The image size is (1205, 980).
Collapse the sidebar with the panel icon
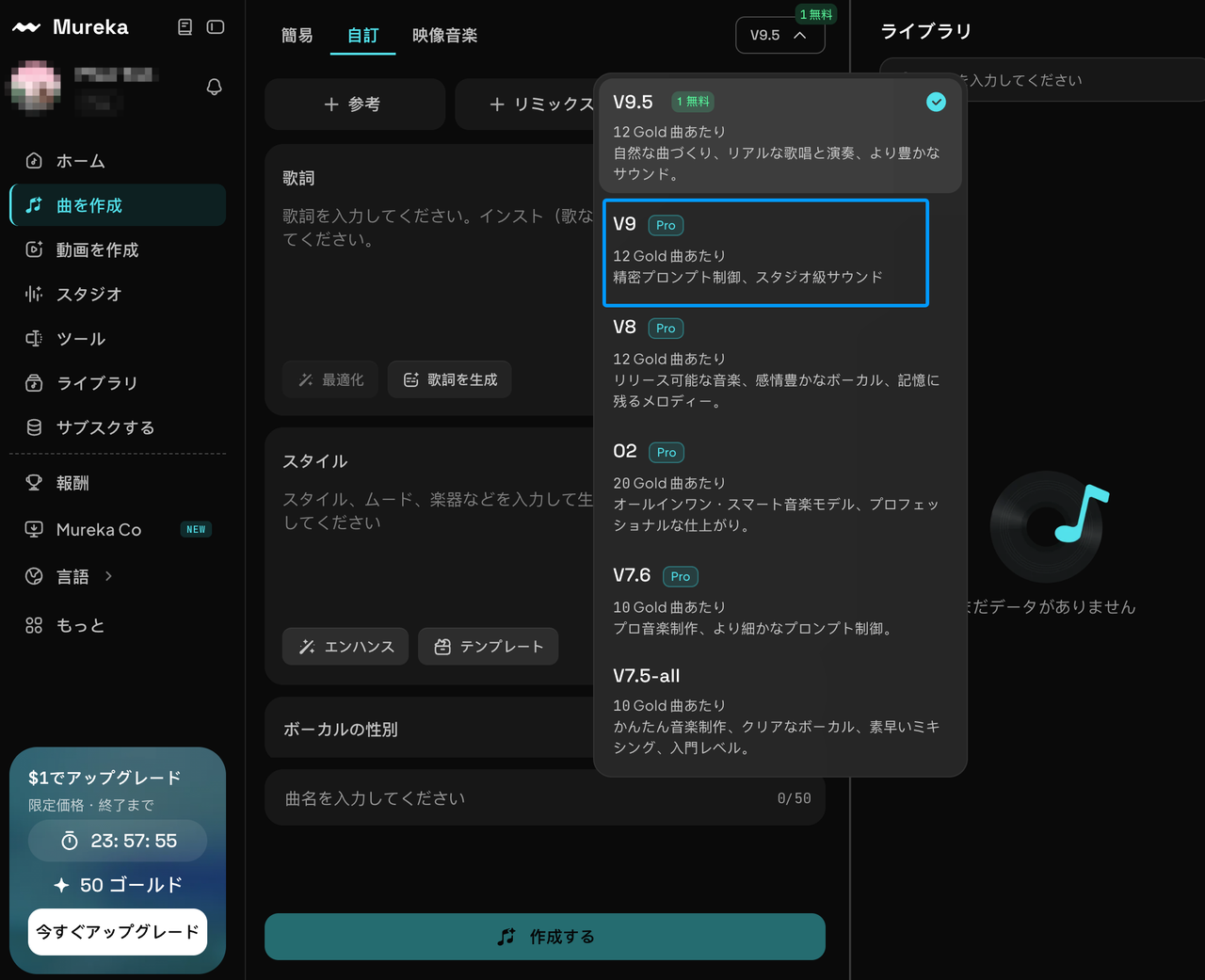(x=216, y=27)
